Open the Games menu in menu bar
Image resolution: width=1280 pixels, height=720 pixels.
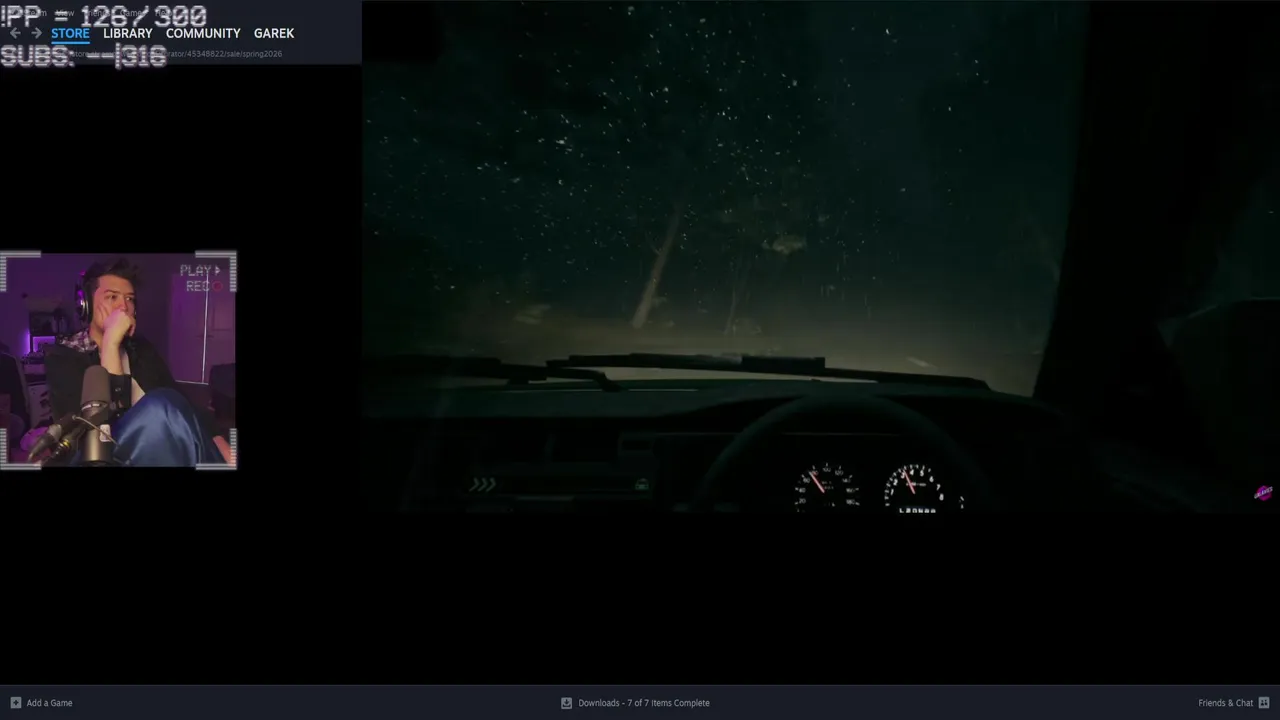[131, 13]
